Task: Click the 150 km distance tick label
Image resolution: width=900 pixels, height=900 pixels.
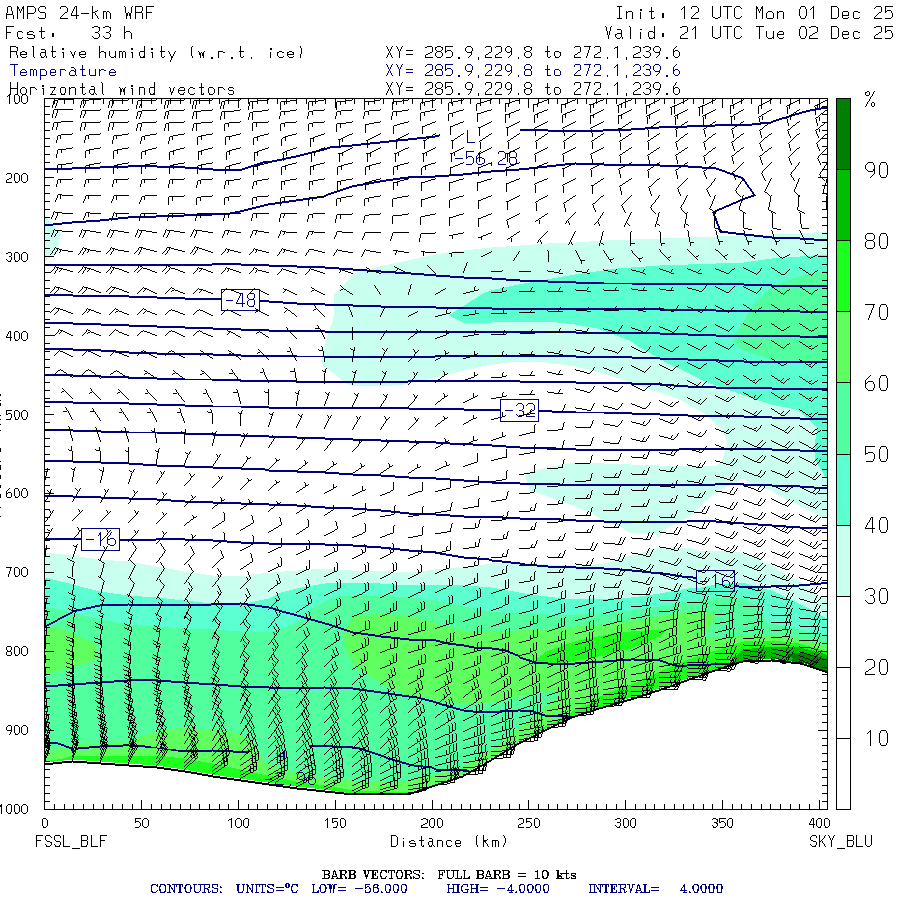Action: coord(335,823)
